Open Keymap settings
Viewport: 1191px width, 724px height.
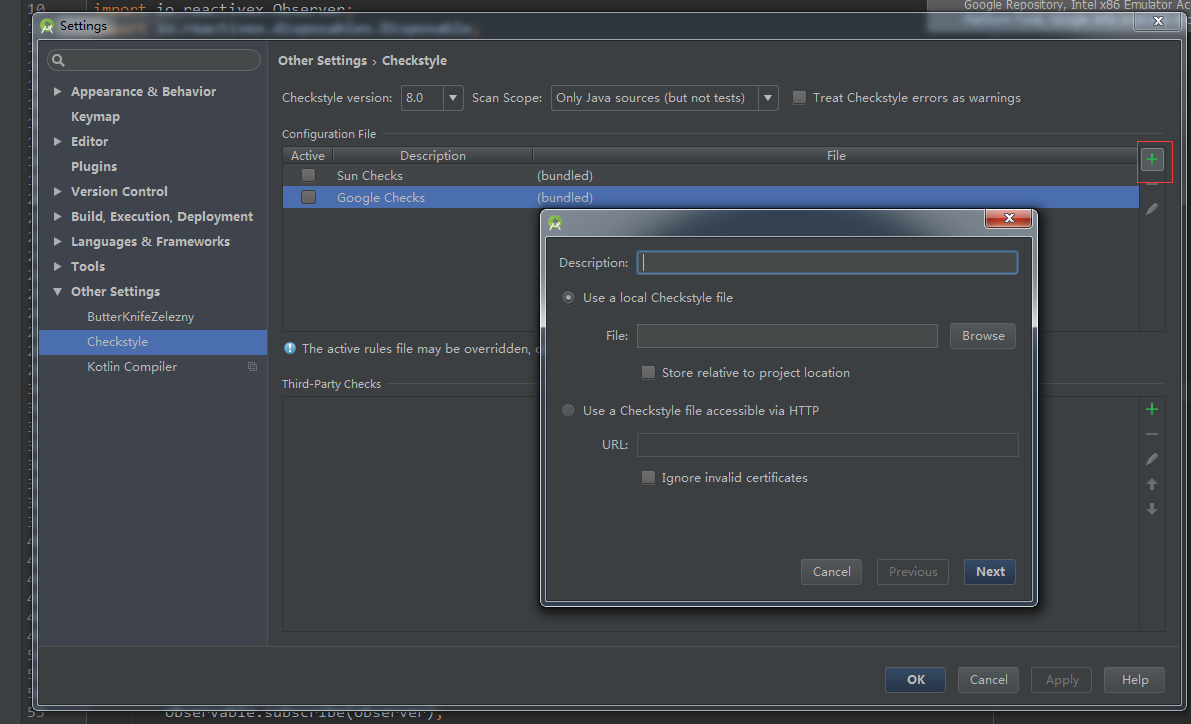tap(95, 116)
